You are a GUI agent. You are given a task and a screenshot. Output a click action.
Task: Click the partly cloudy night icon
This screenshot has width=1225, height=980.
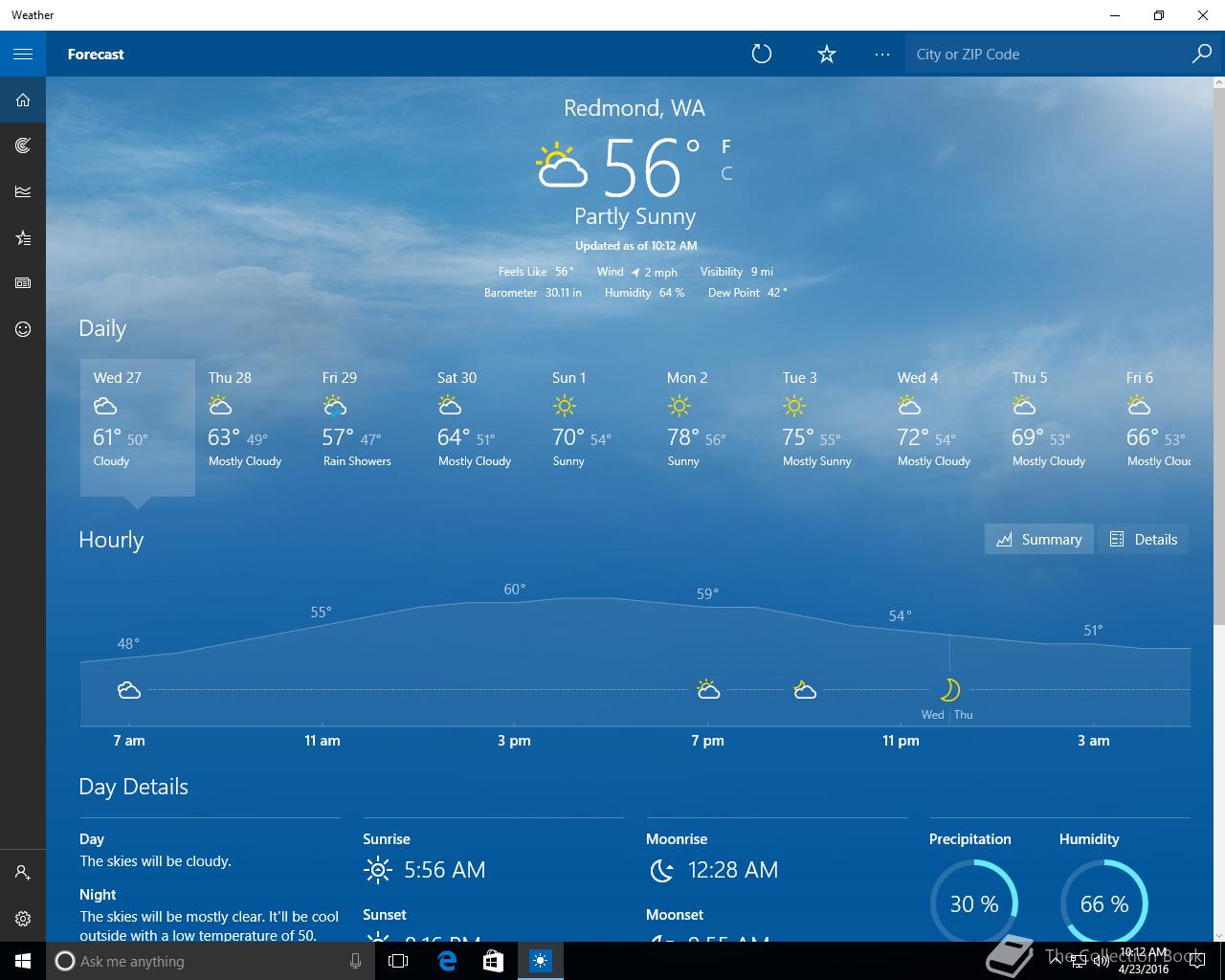805,689
